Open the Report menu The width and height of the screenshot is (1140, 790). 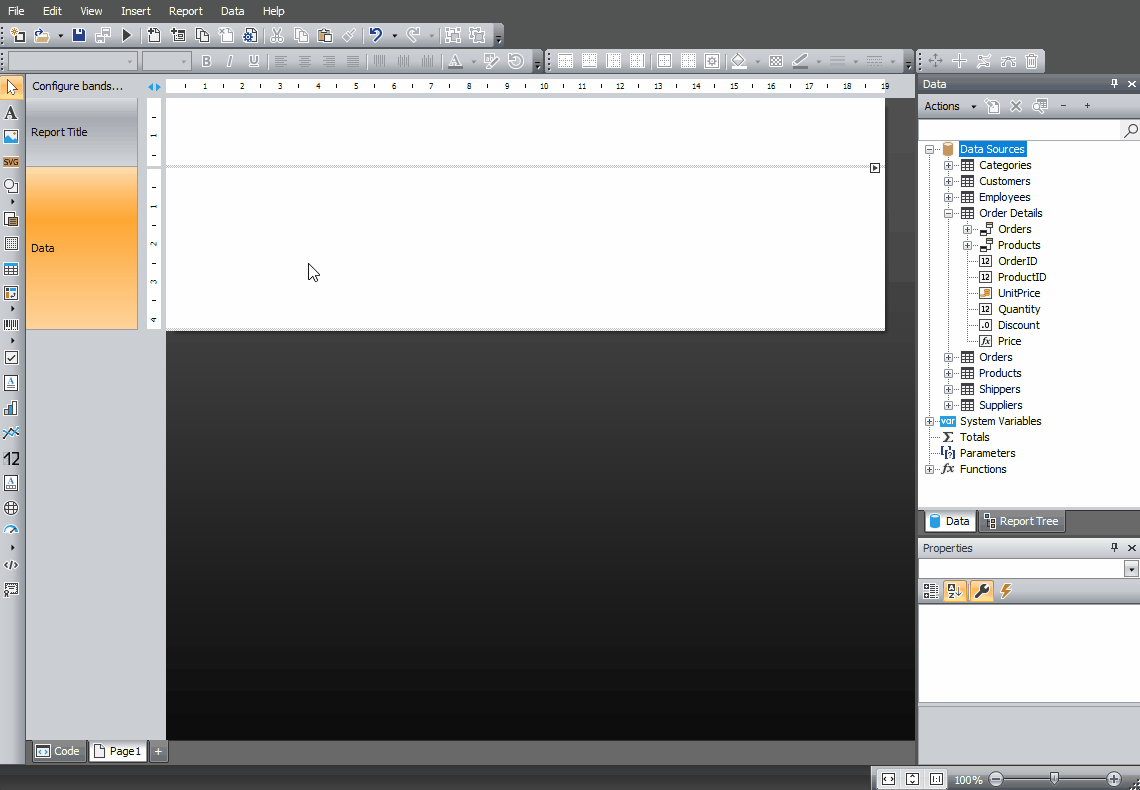click(185, 11)
